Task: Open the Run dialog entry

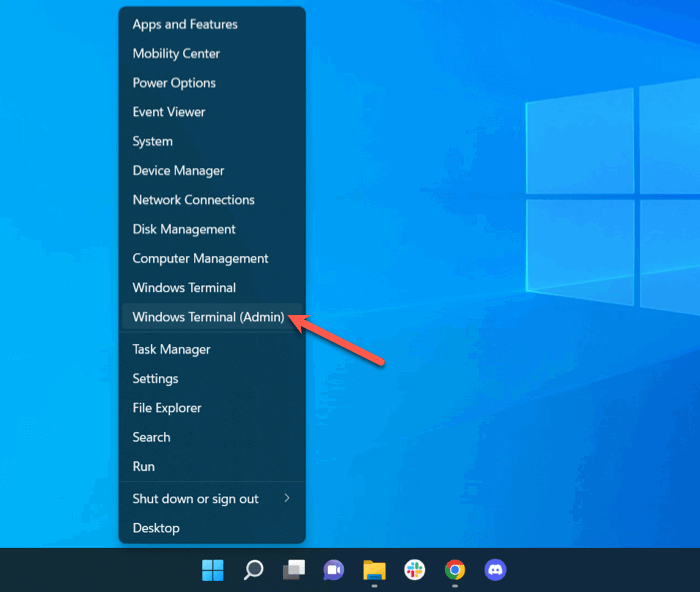Action: pos(212,466)
